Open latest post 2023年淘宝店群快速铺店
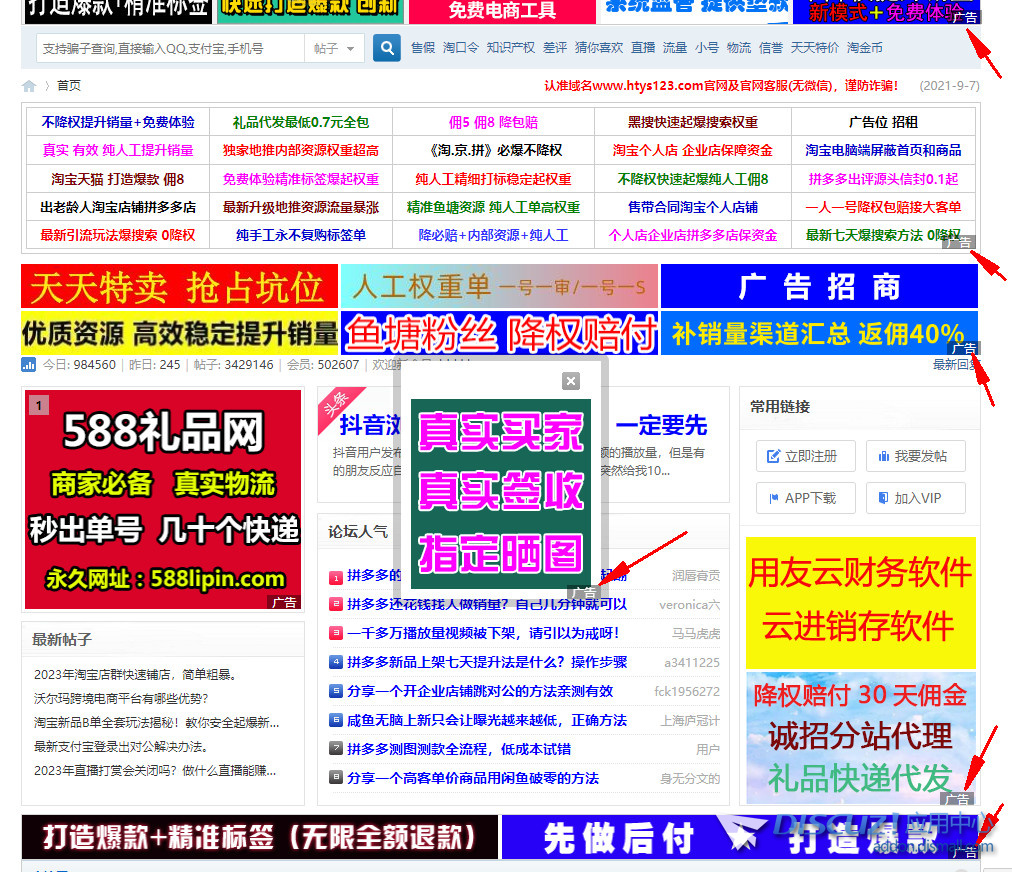1012x872 pixels. pos(136,674)
